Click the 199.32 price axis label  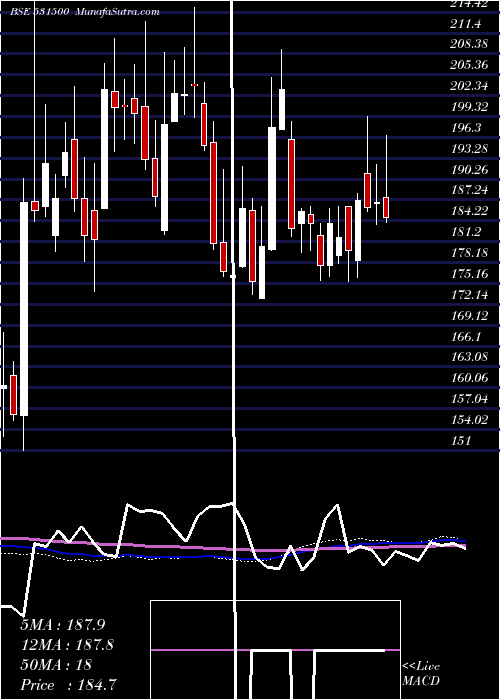click(x=470, y=107)
